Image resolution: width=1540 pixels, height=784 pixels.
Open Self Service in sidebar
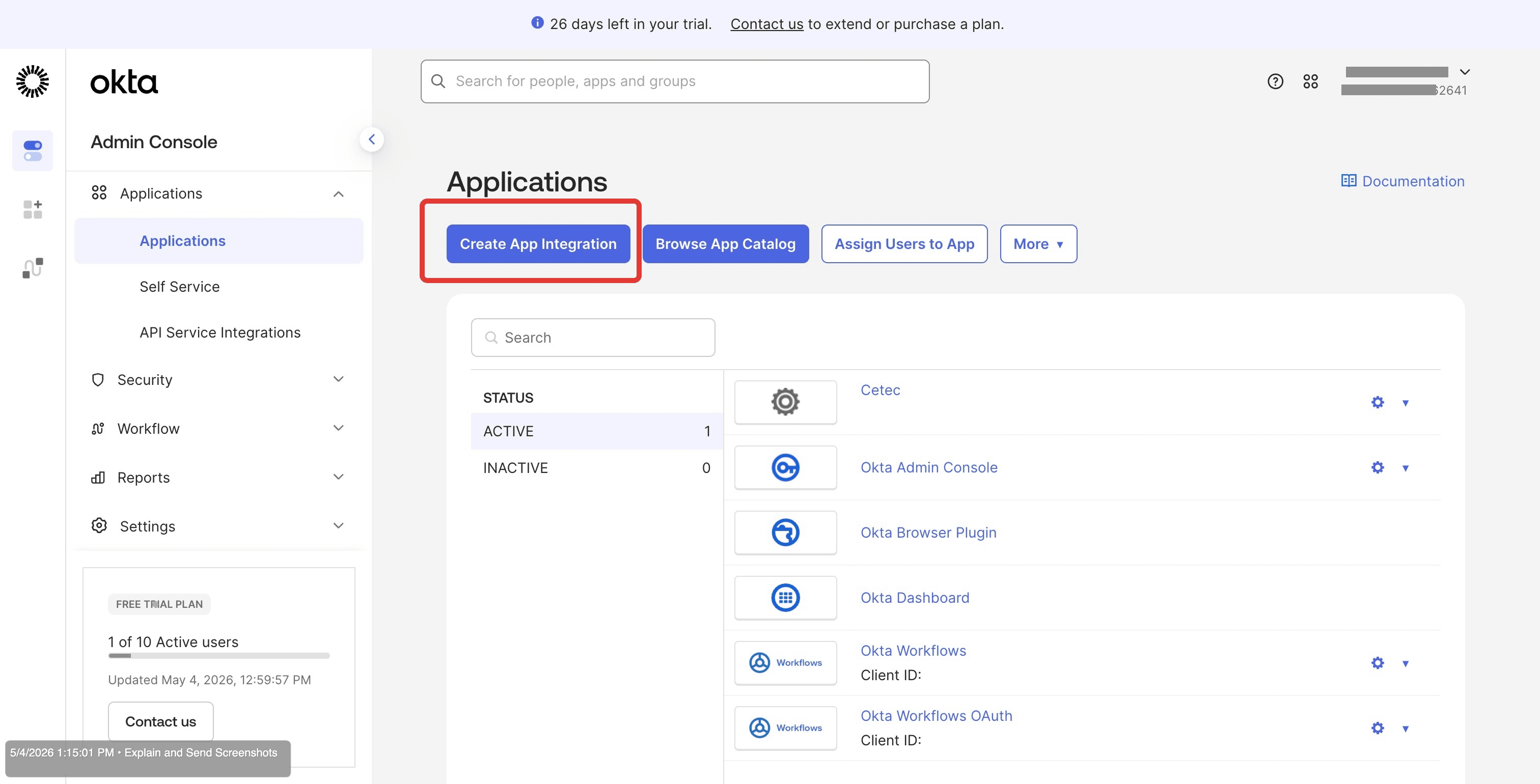click(x=179, y=287)
